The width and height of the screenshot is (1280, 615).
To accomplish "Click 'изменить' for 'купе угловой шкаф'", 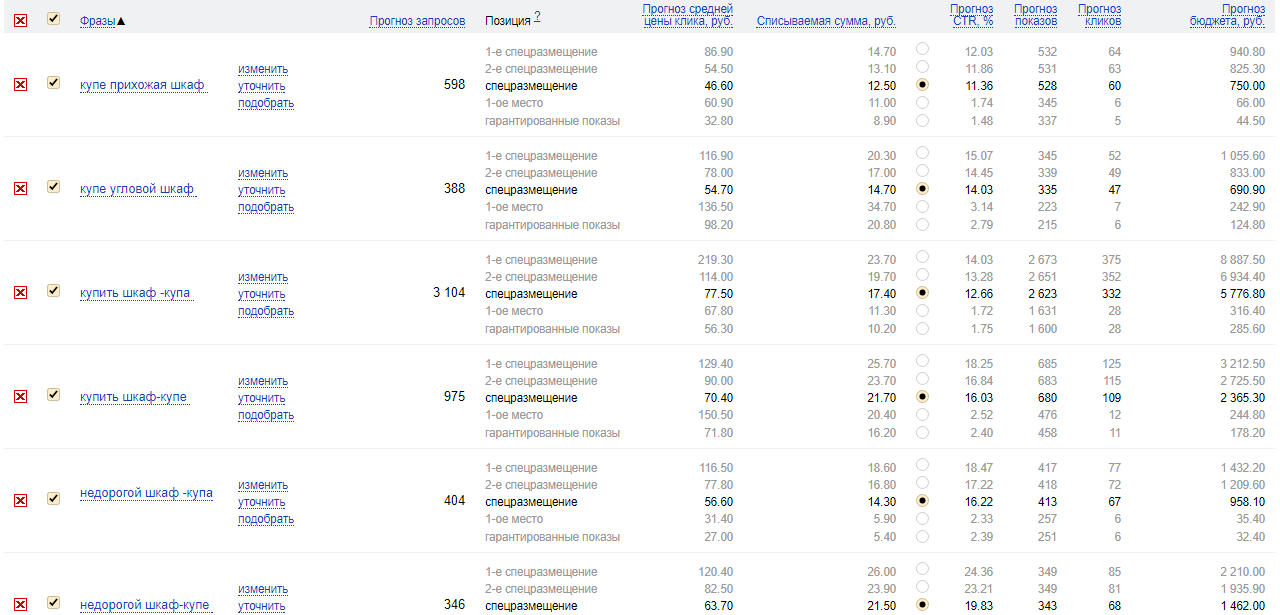I will click(x=263, y=173).
